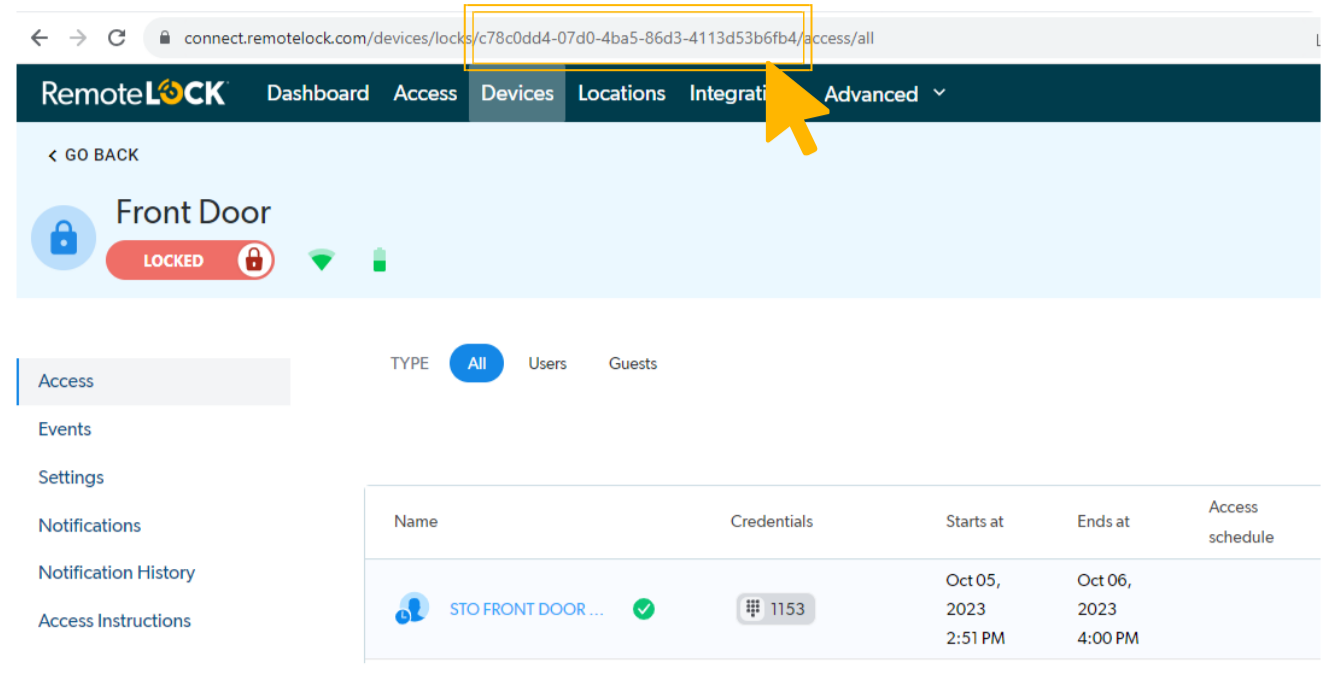Select the Guests type filter
The width and height of the screenshot is (1324, 688).
coord(632,363)
